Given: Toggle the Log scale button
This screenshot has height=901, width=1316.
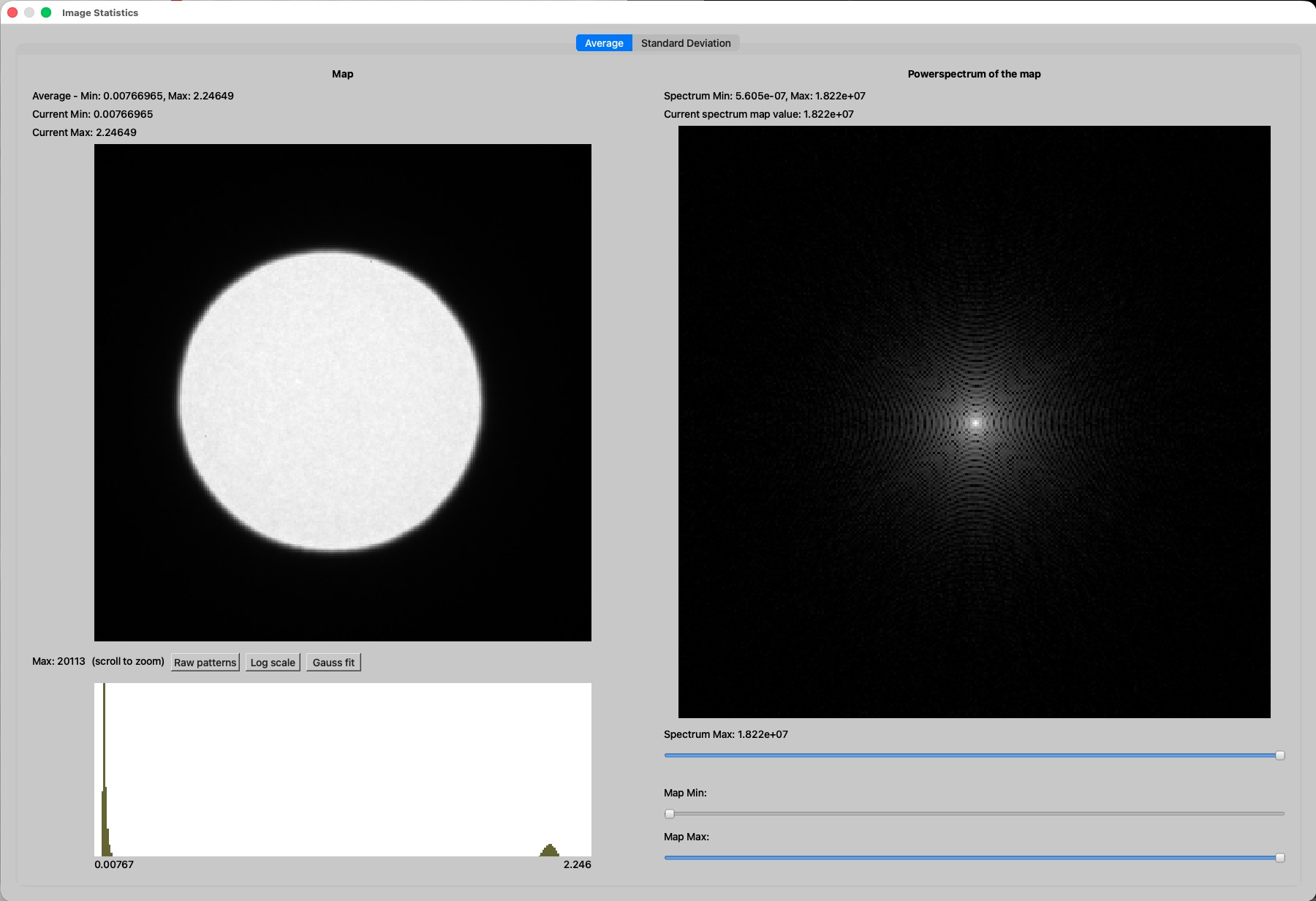Looking at the screenshot, I should (273, 663).
